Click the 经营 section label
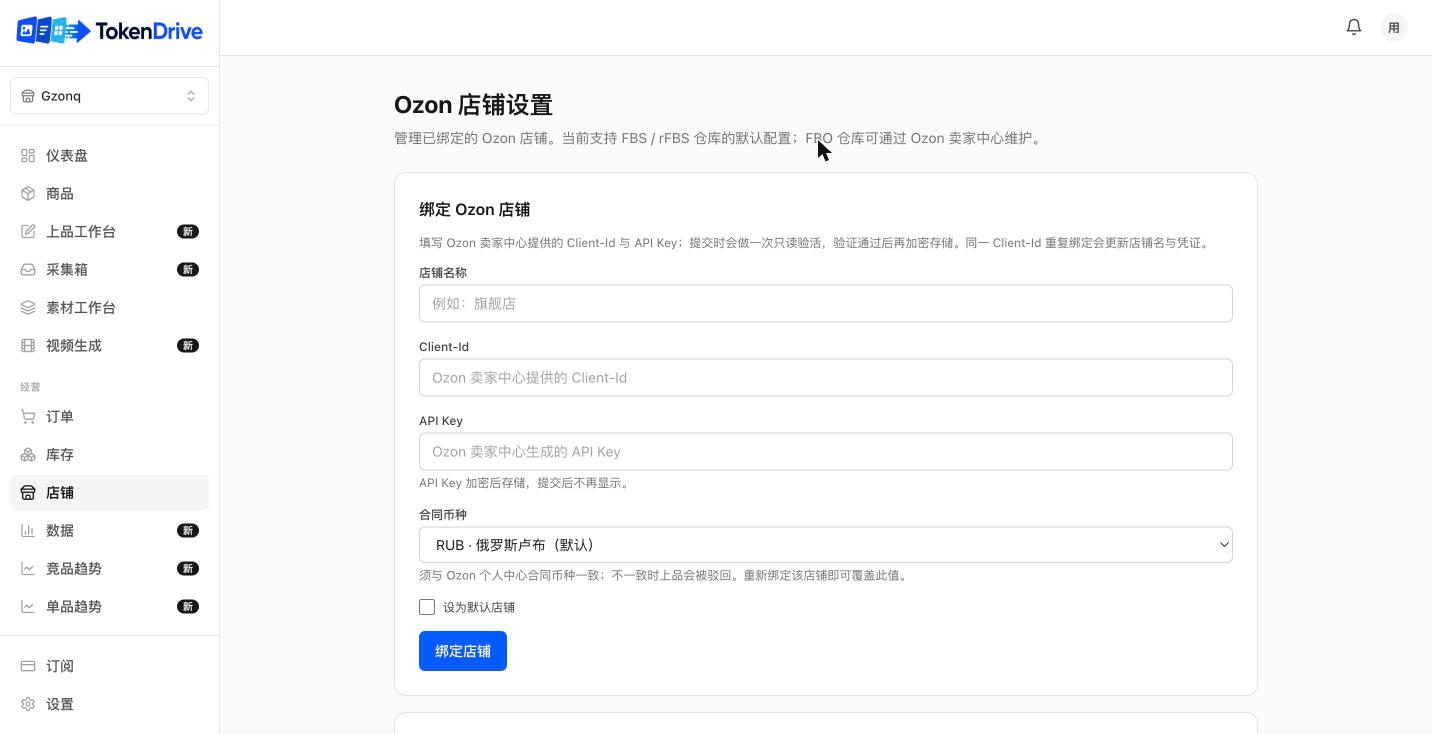Screen dimensions: 1432x734 click(x=30, y=386)
